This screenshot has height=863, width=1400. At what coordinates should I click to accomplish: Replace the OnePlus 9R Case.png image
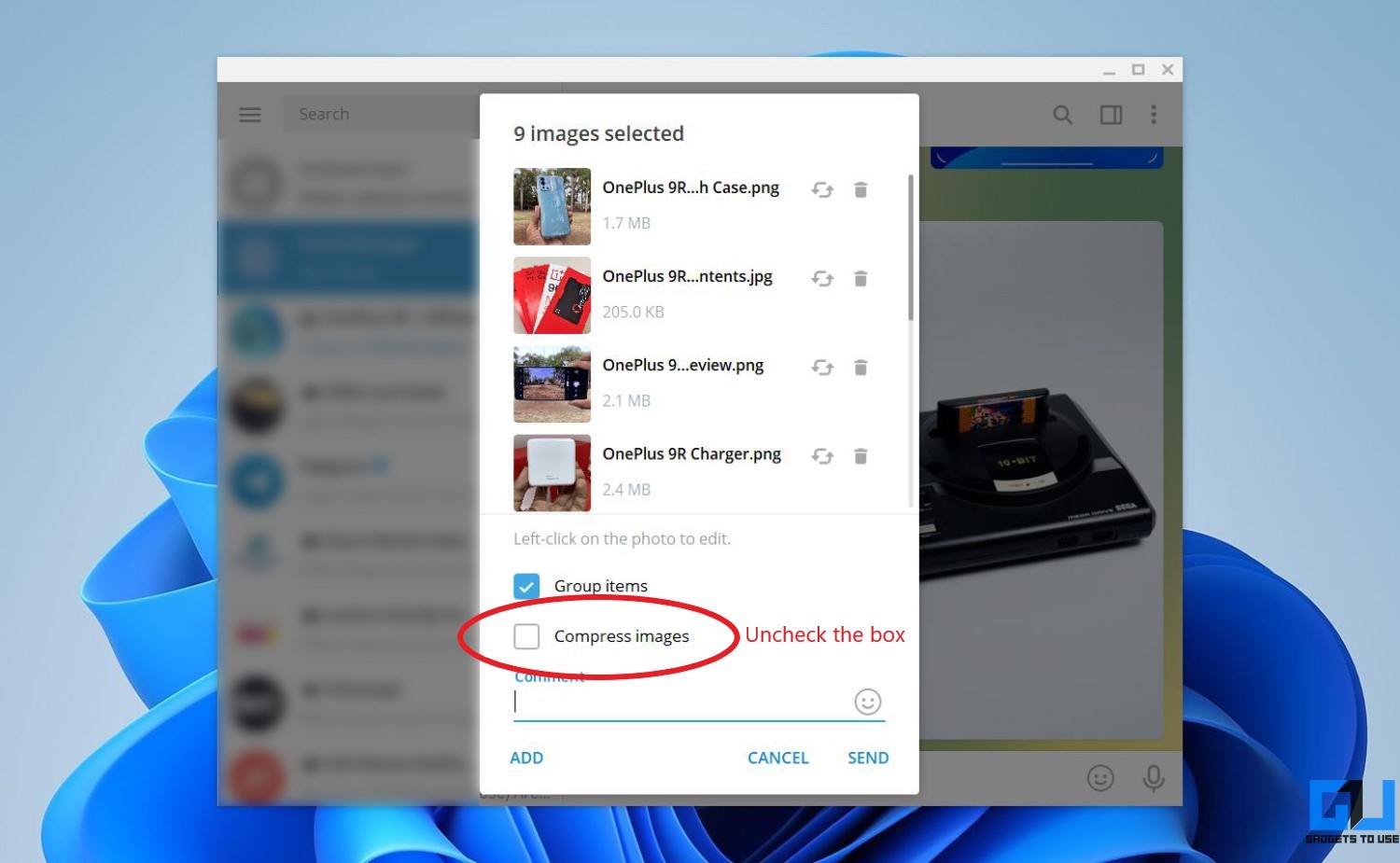coord(822,189)
